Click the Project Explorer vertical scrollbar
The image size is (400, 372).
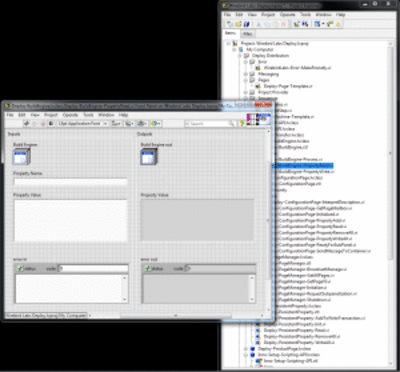tap(390, 153)
